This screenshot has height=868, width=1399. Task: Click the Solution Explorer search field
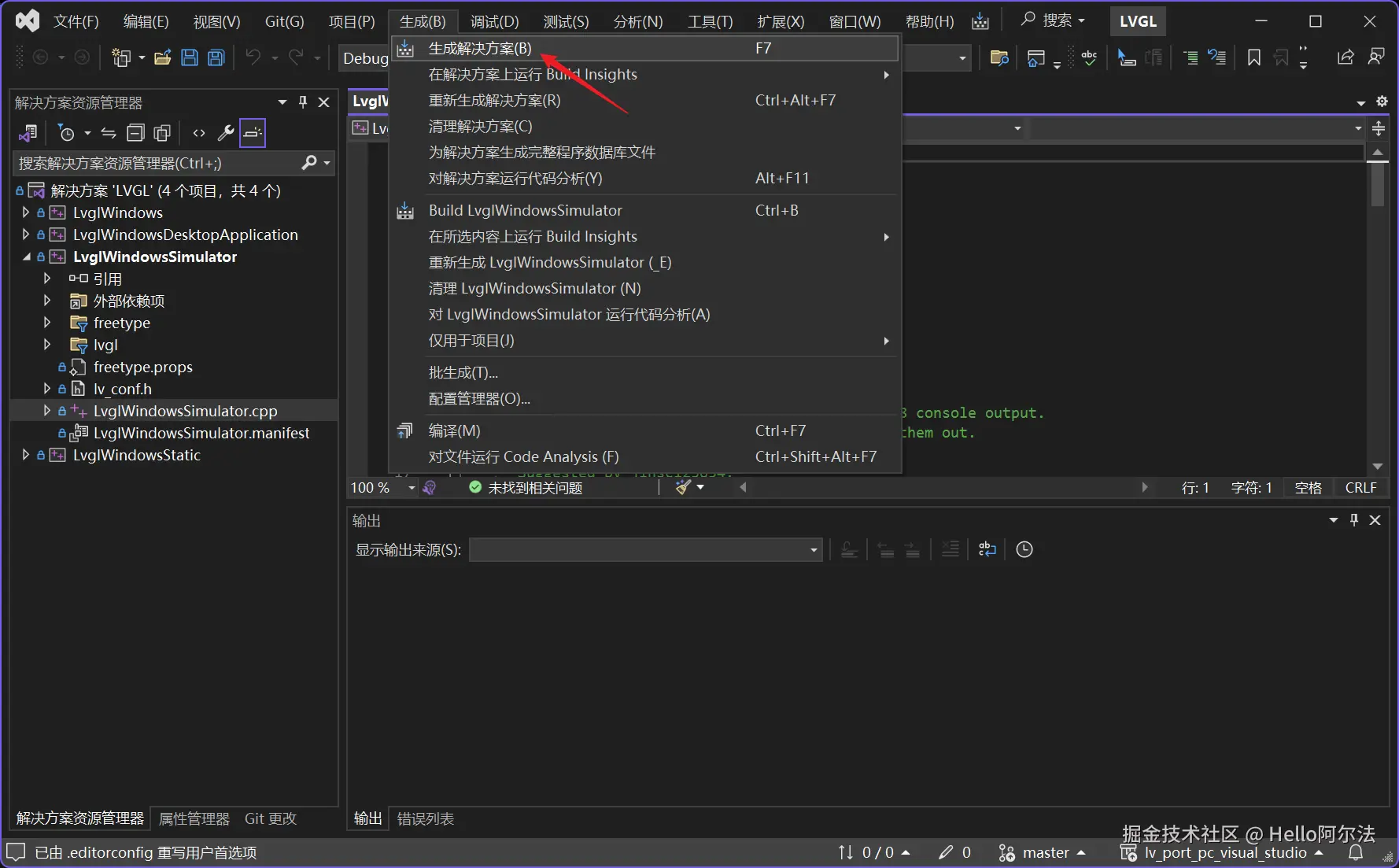click(174, 163)
